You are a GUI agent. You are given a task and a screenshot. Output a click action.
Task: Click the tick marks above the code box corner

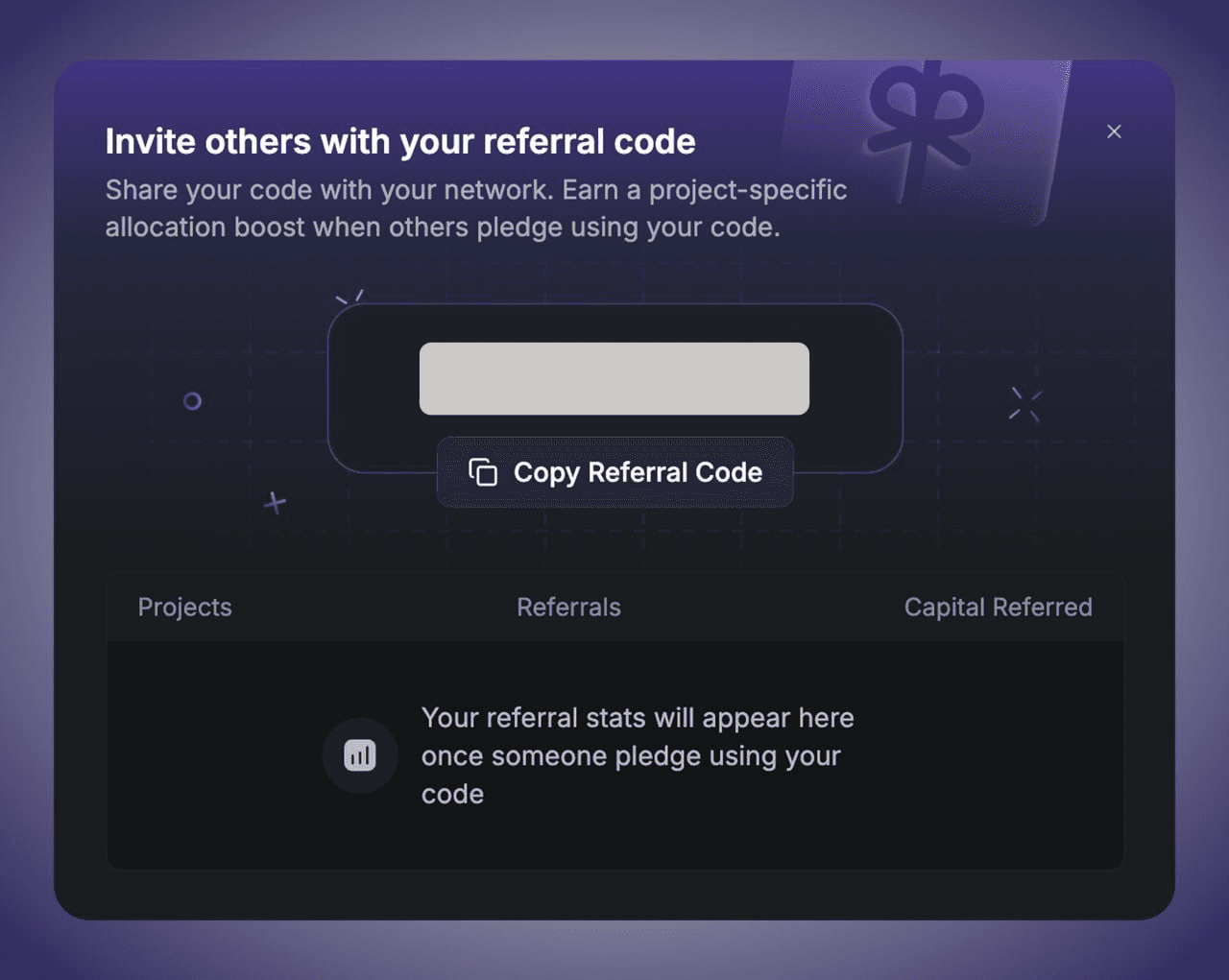350,297
